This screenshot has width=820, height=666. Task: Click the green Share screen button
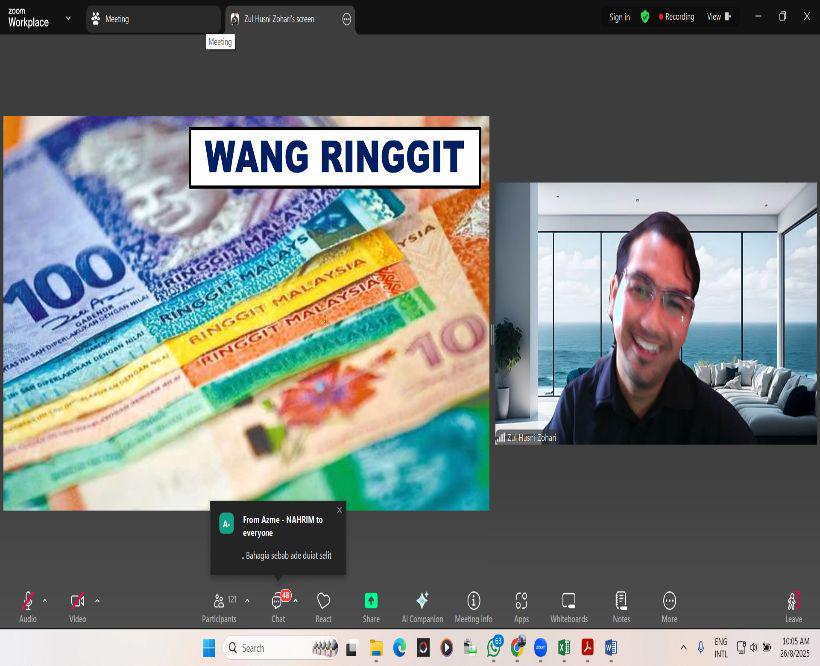[x=371, y=603]
